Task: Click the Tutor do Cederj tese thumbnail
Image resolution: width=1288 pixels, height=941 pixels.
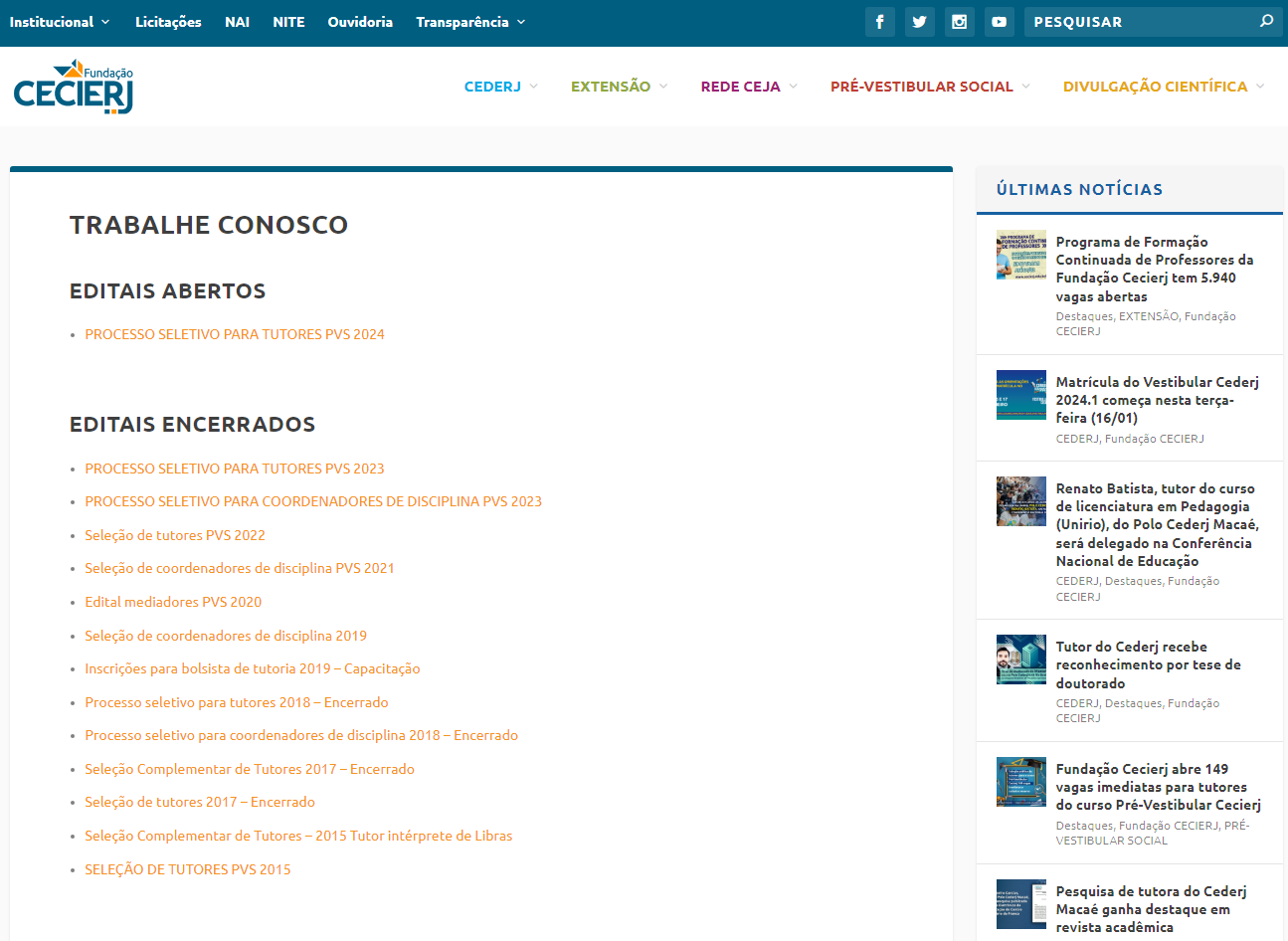Action: click(1021, 660)
